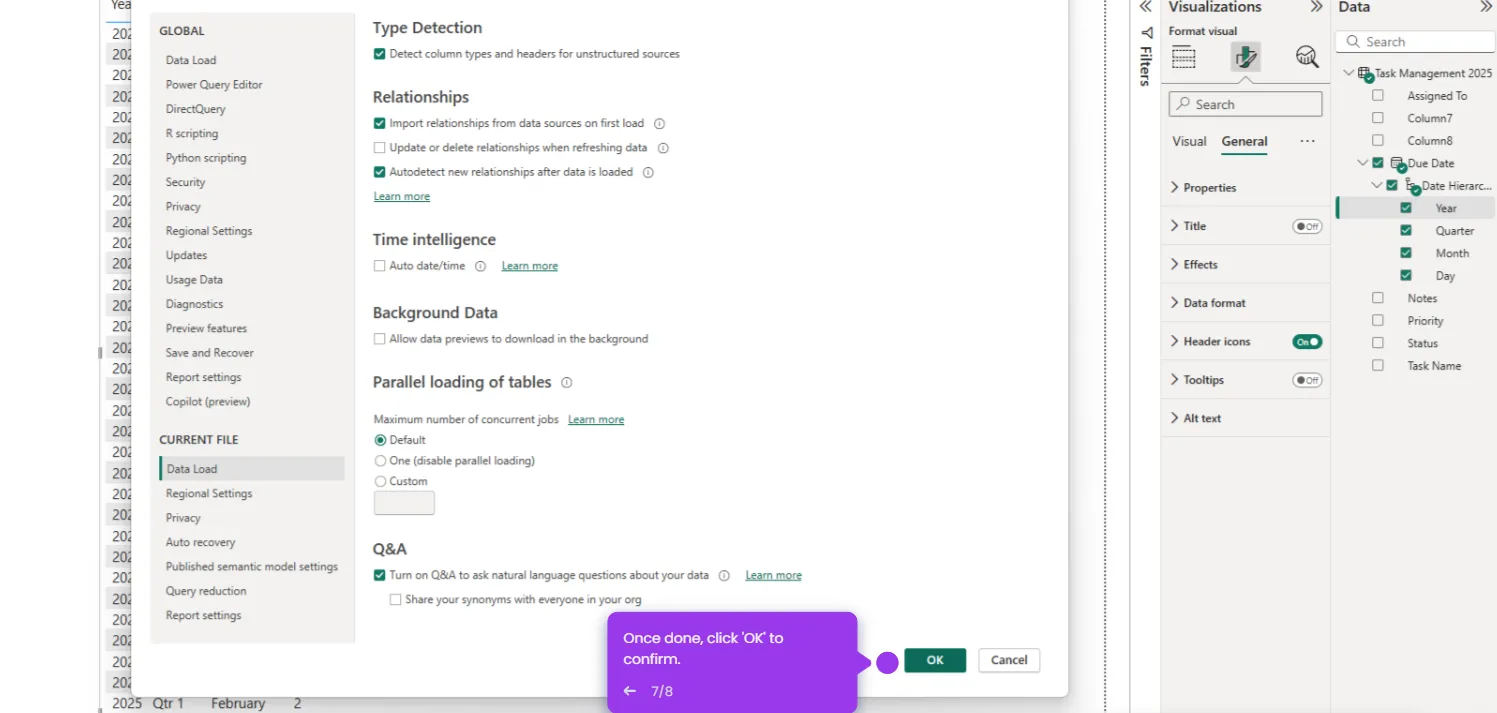Toggle Detect column types and headers checkbox
The image size is (1497, 713).
(379, 54)
